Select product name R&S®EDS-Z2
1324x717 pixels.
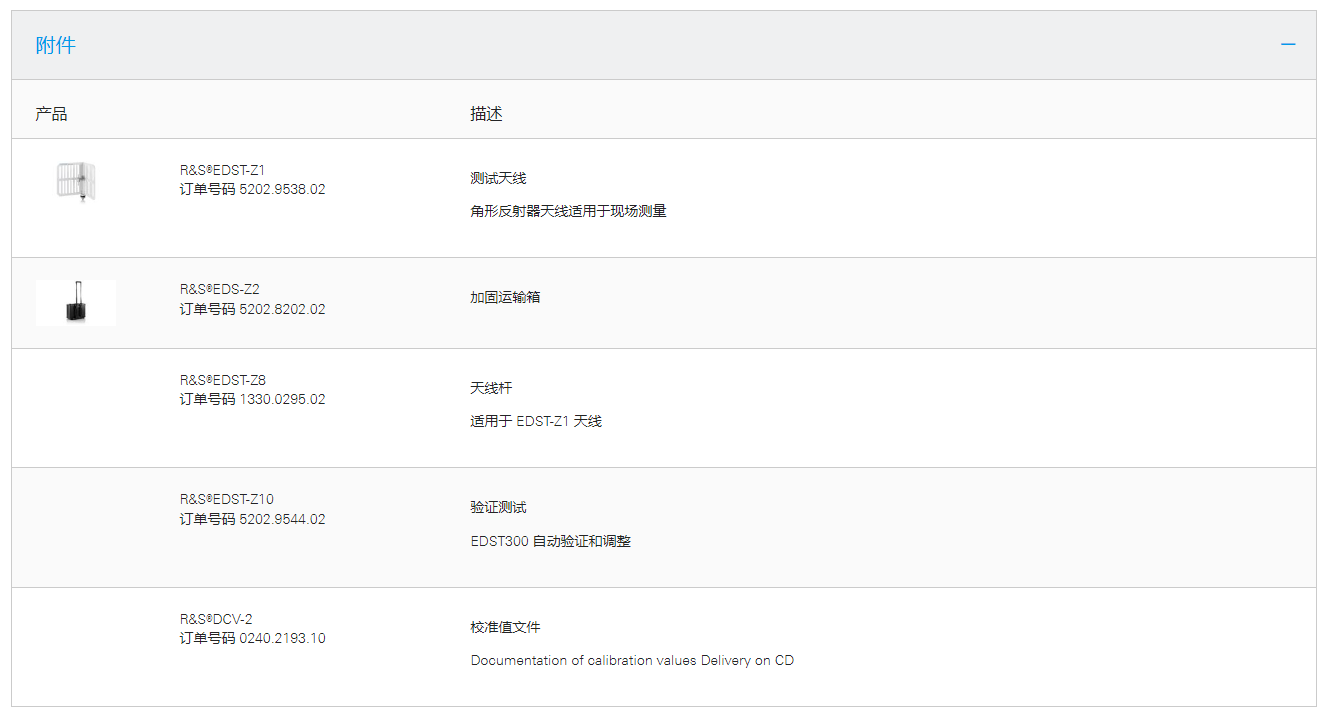(219, 289)
